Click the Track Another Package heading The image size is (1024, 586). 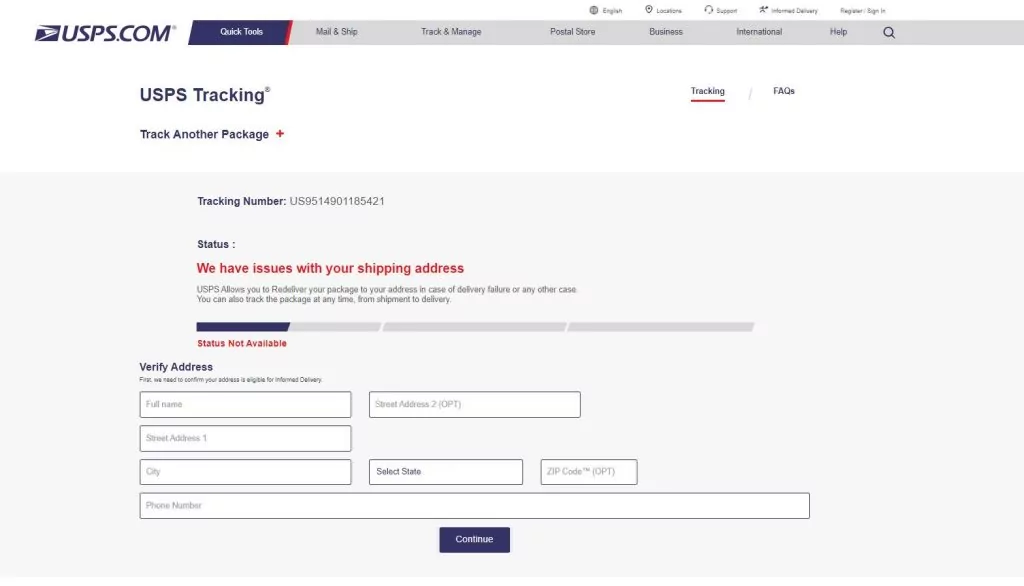click(x=204, y=134)
